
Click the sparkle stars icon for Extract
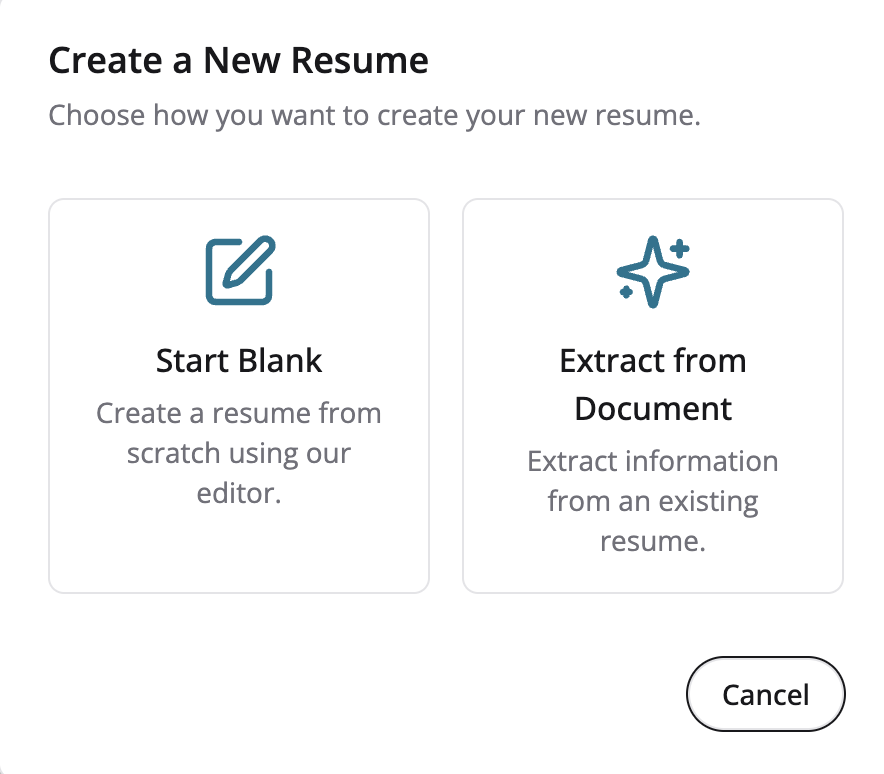[x=653, y=270]
